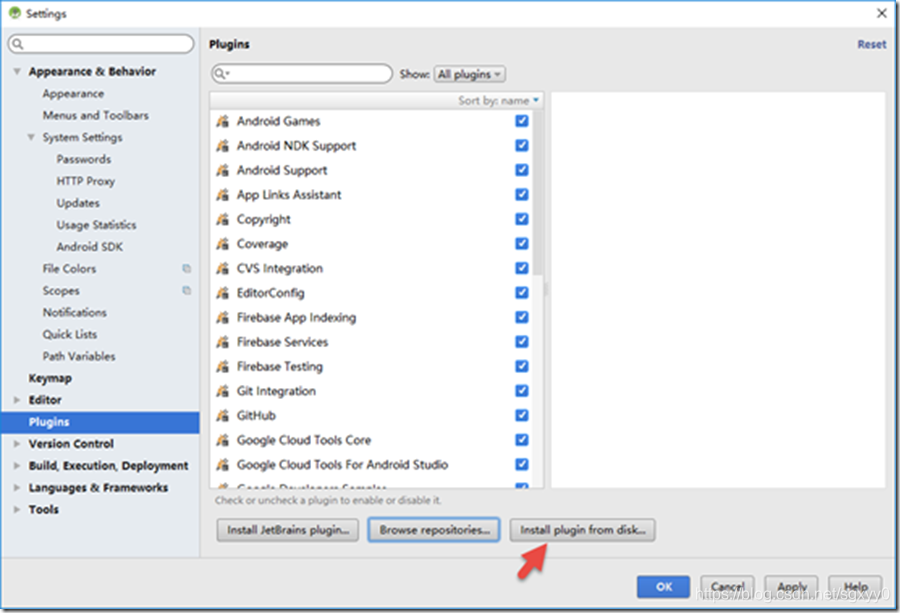
Task: Click the Android NDK Support plugin icon
Action: 223,146
